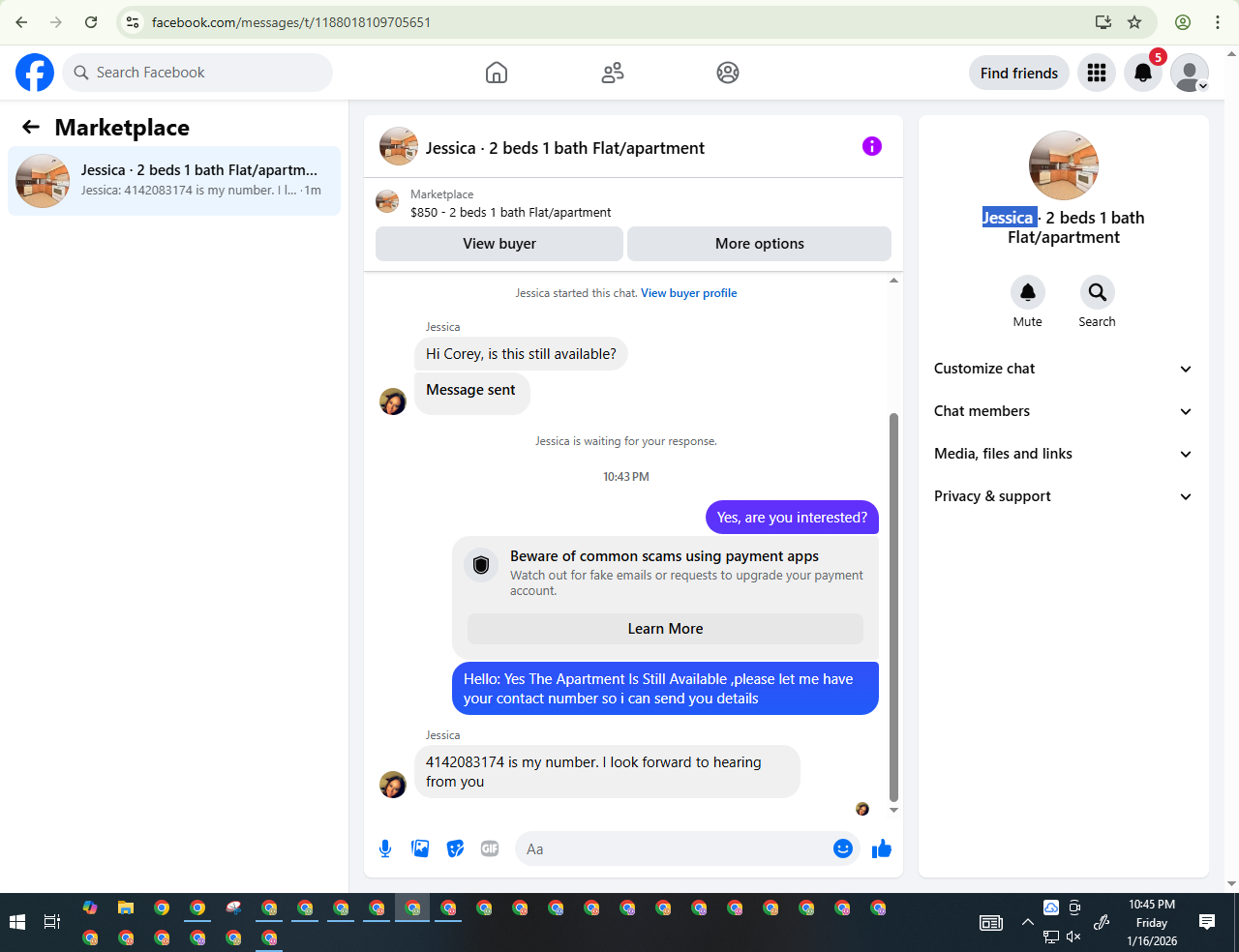Click the large listing photo in info panel
The height and width of the screenshot is (952, 1239).
1064,165
